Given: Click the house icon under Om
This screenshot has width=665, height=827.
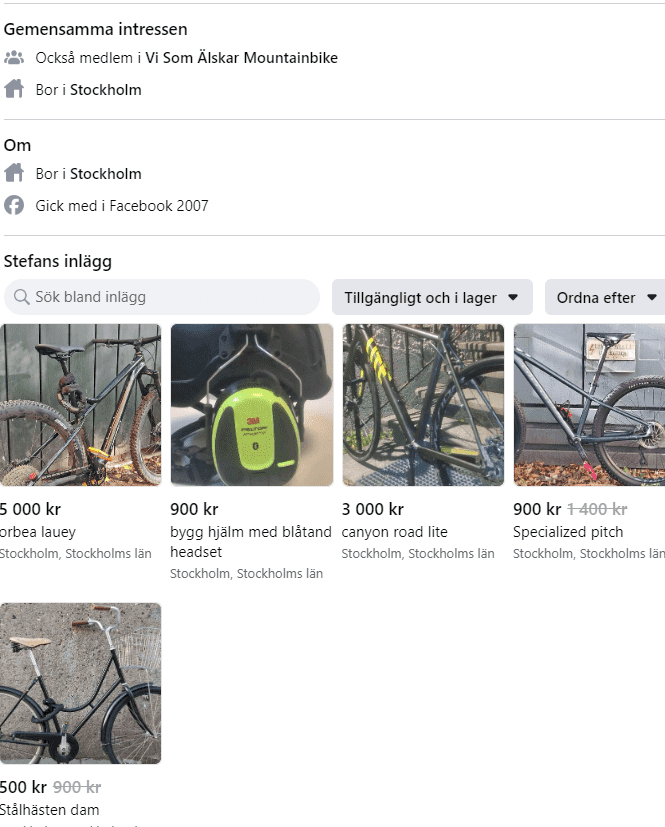Looking at the screenshot, I should [14, 174].
